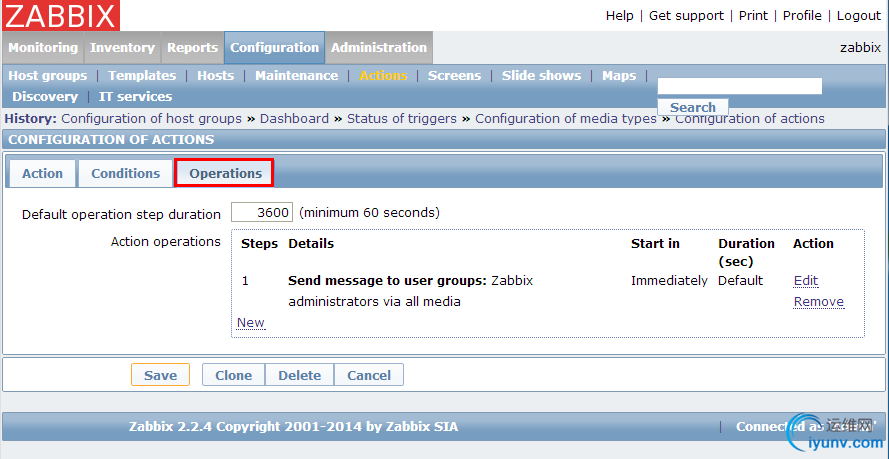Open history link Configuration of actions
This screenshot has width=889, height=459.
click(x=750, y=118)
